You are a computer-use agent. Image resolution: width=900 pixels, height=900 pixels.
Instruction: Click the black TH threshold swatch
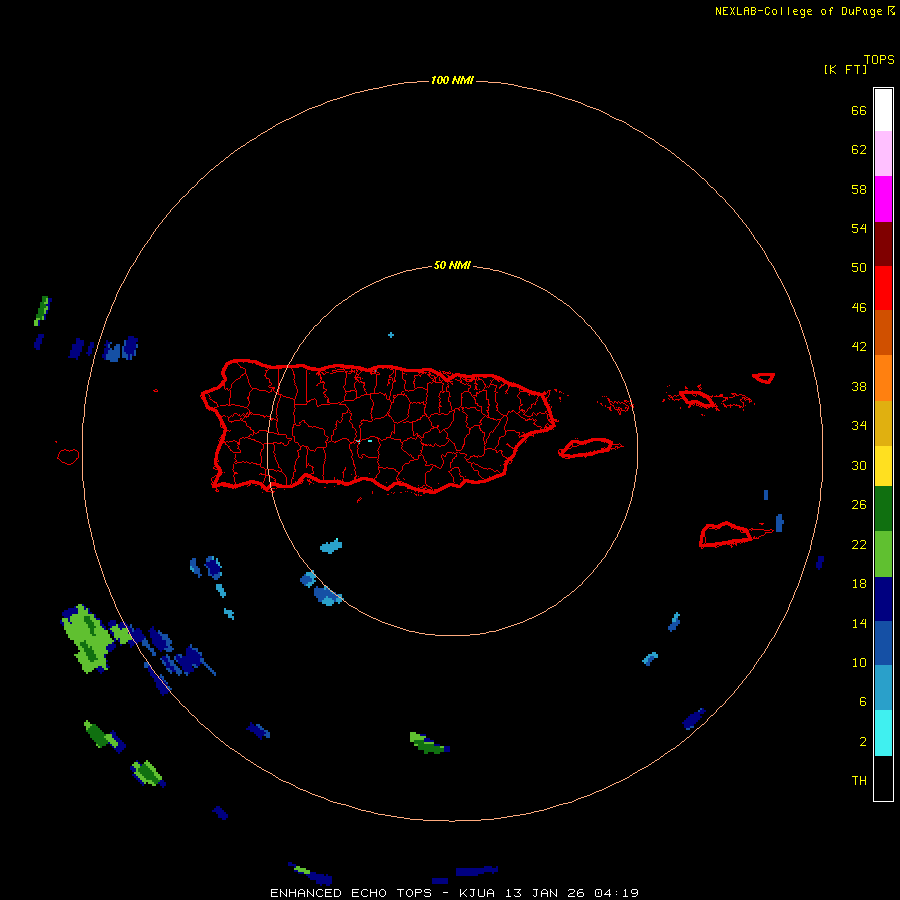pyautogui.click(x=883, y=778)
